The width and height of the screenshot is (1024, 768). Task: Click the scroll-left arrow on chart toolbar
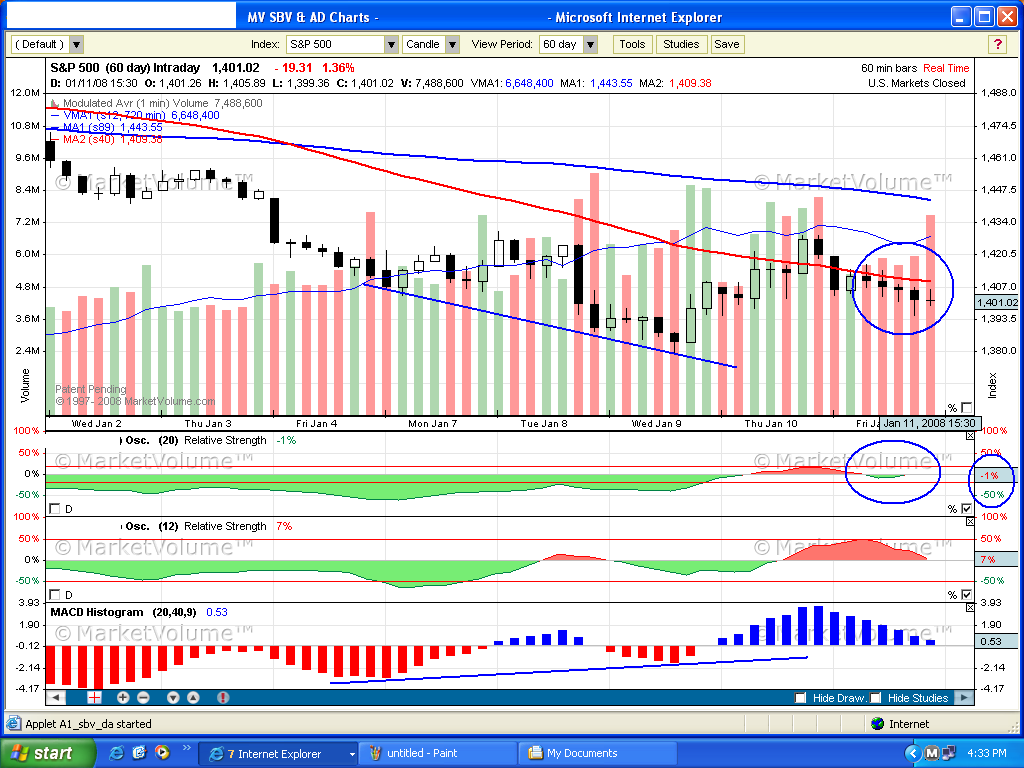pyautogui.click(x=56, y=697)
